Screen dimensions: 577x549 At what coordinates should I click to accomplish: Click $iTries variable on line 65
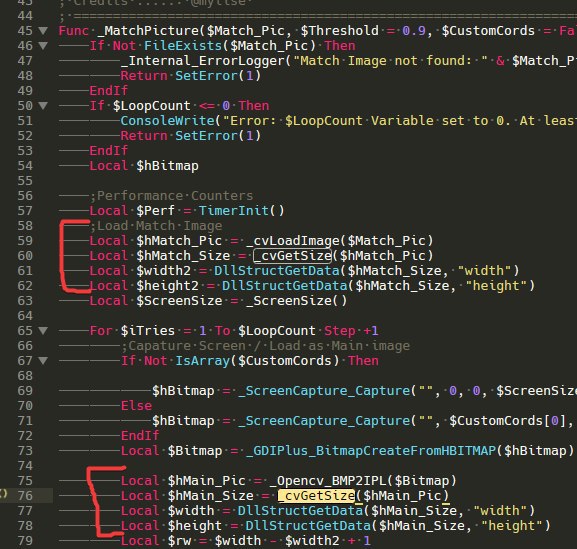point(148,330)
